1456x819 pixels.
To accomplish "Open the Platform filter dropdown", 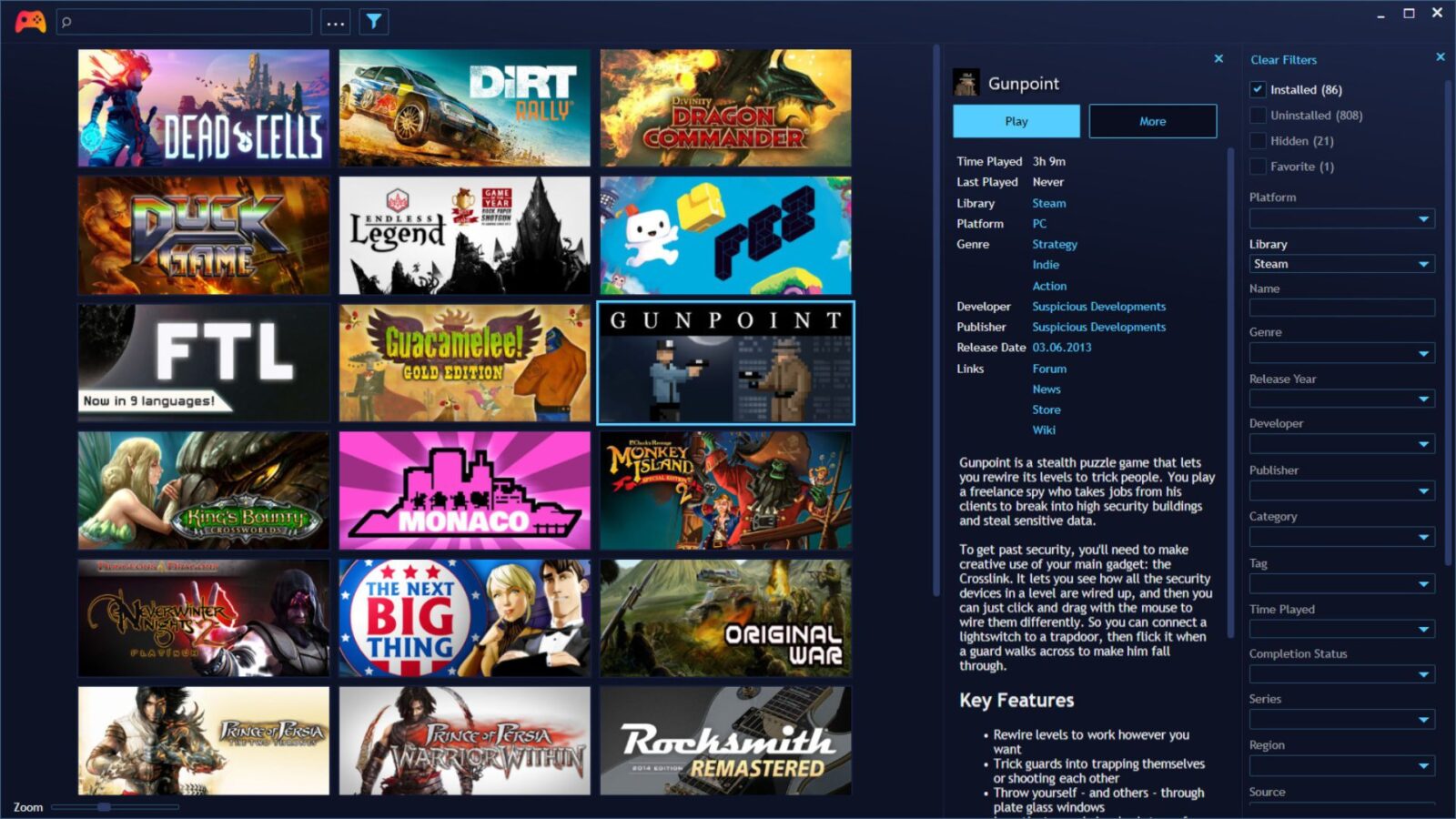I will (x=1341, y=218).
